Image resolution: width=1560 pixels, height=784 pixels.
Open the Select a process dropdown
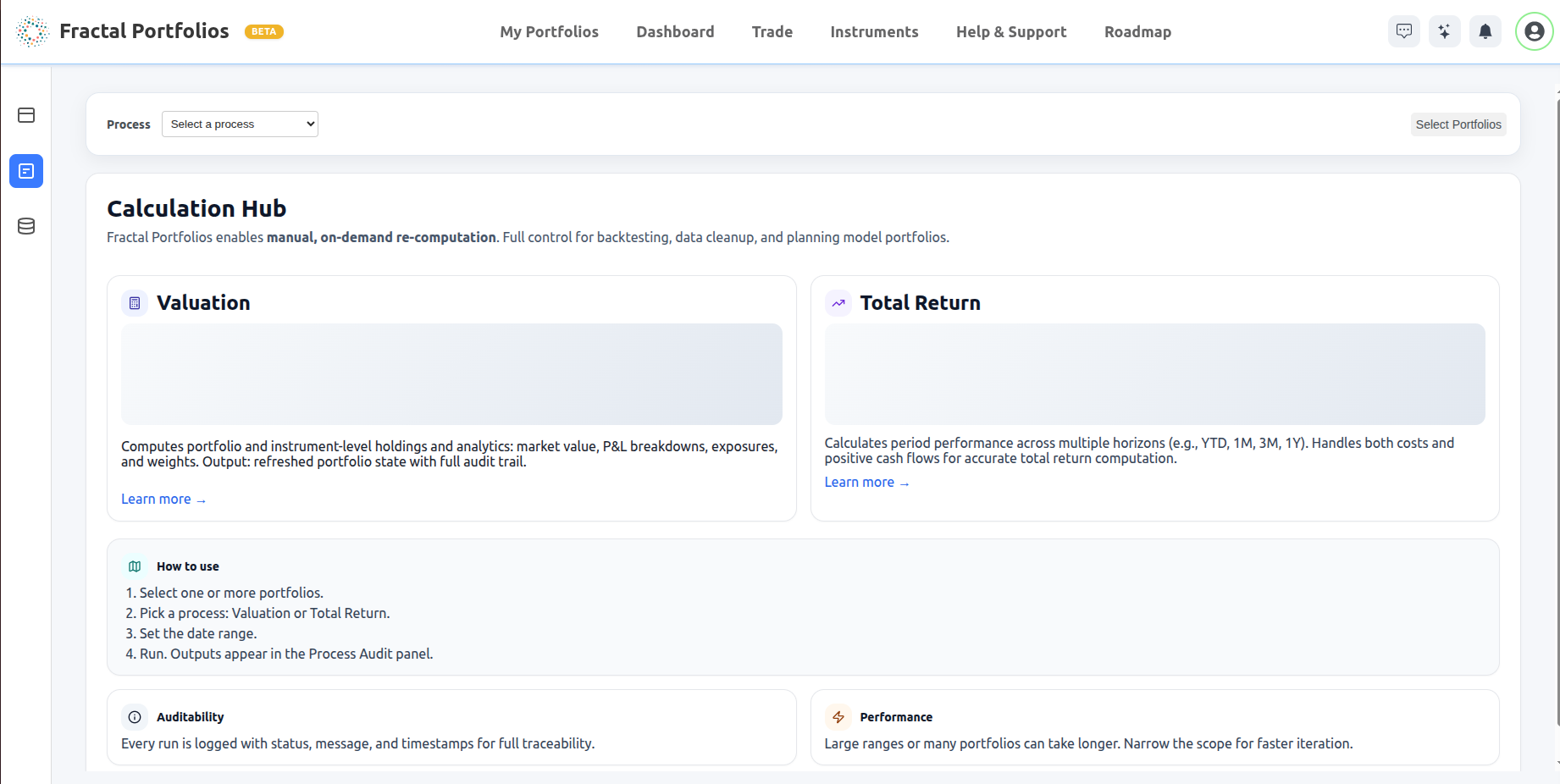coord(240,124)
